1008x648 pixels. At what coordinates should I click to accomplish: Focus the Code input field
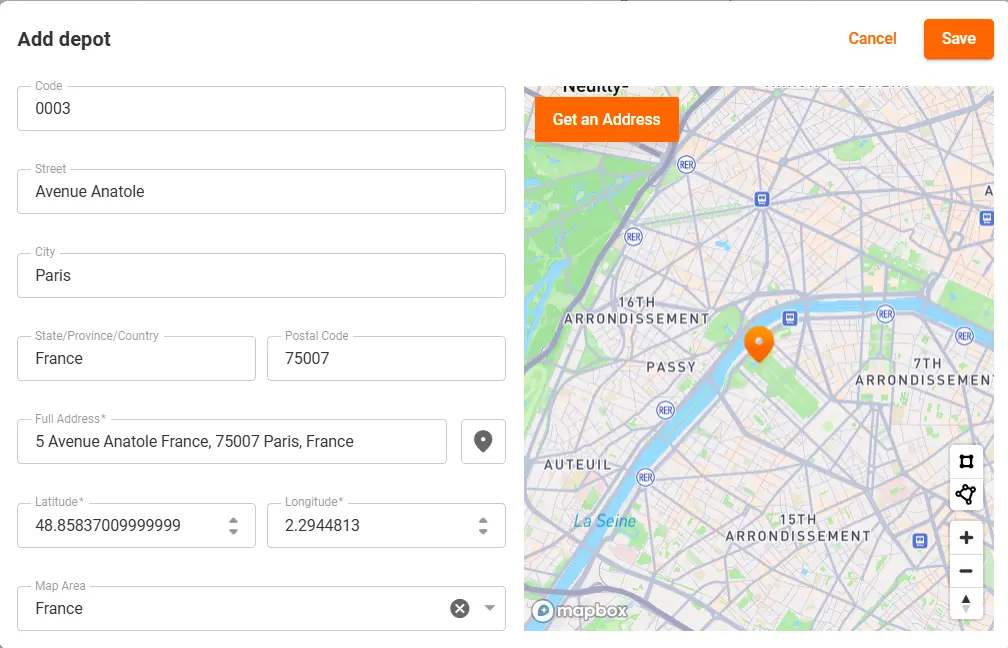tap(261, 108)
